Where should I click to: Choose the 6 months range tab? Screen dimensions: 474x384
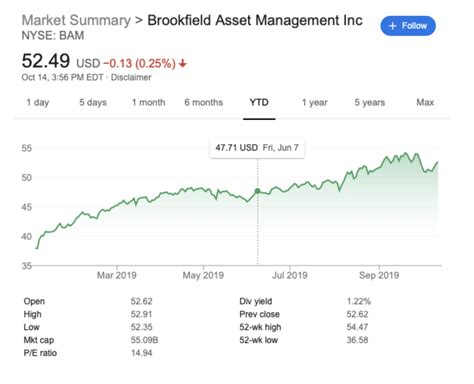tap(204, 102)
